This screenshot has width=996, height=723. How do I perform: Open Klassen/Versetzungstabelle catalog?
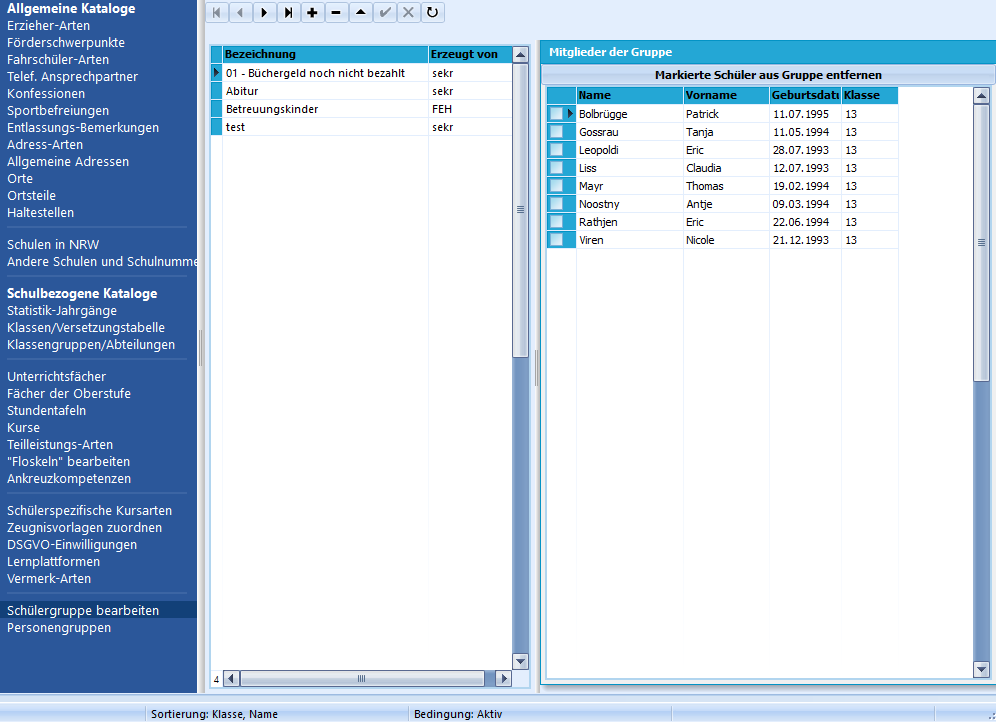click(x=86, y=328)
